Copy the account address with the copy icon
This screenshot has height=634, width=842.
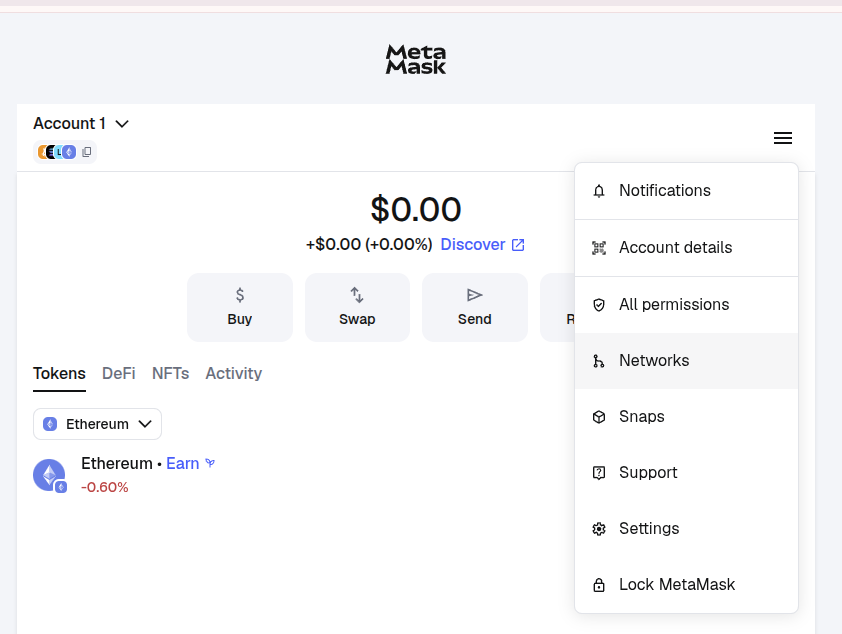pyautogui.click(x=87, y=151)
